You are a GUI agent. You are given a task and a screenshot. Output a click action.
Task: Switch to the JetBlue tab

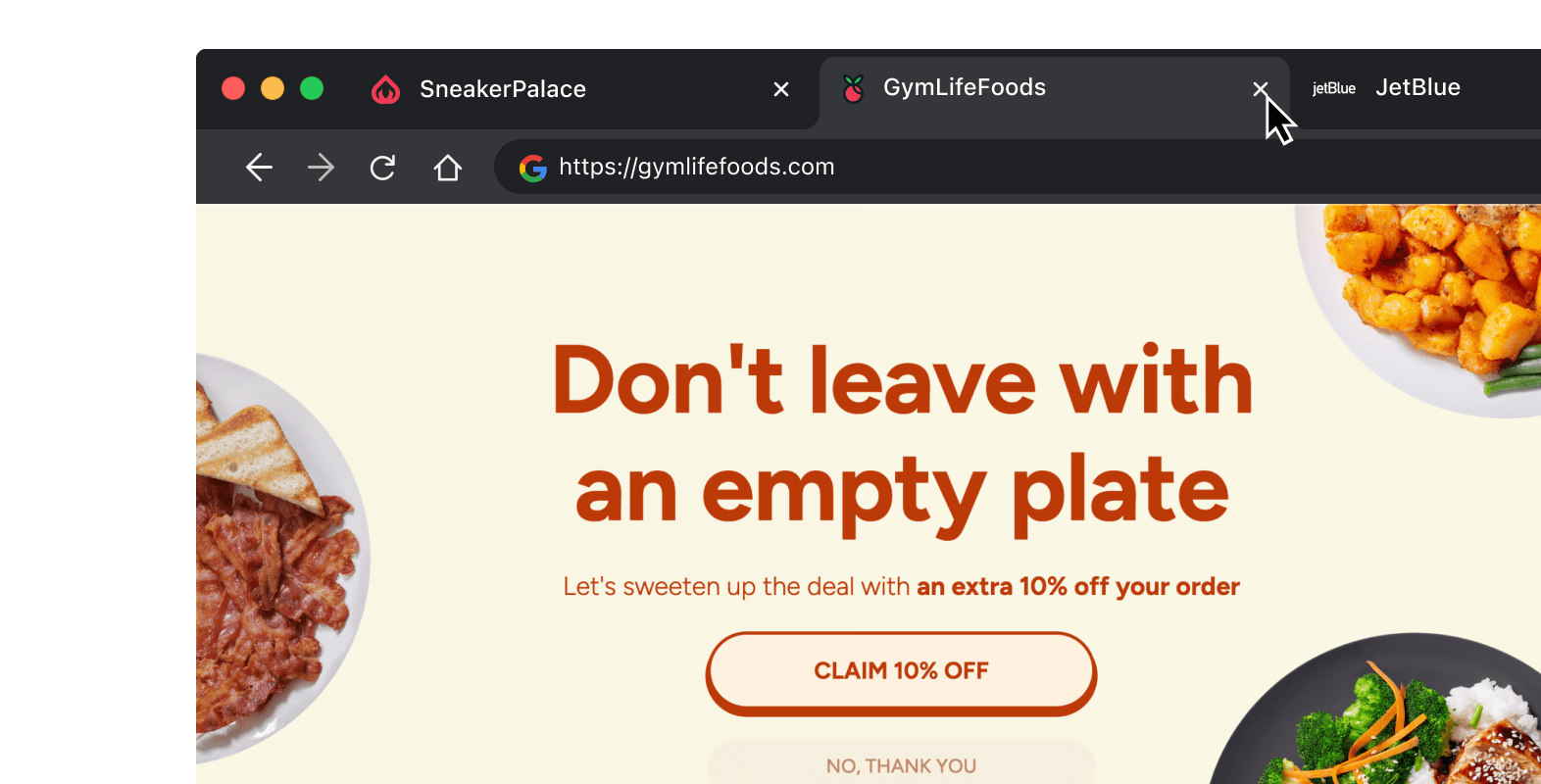coord(1417,87)
